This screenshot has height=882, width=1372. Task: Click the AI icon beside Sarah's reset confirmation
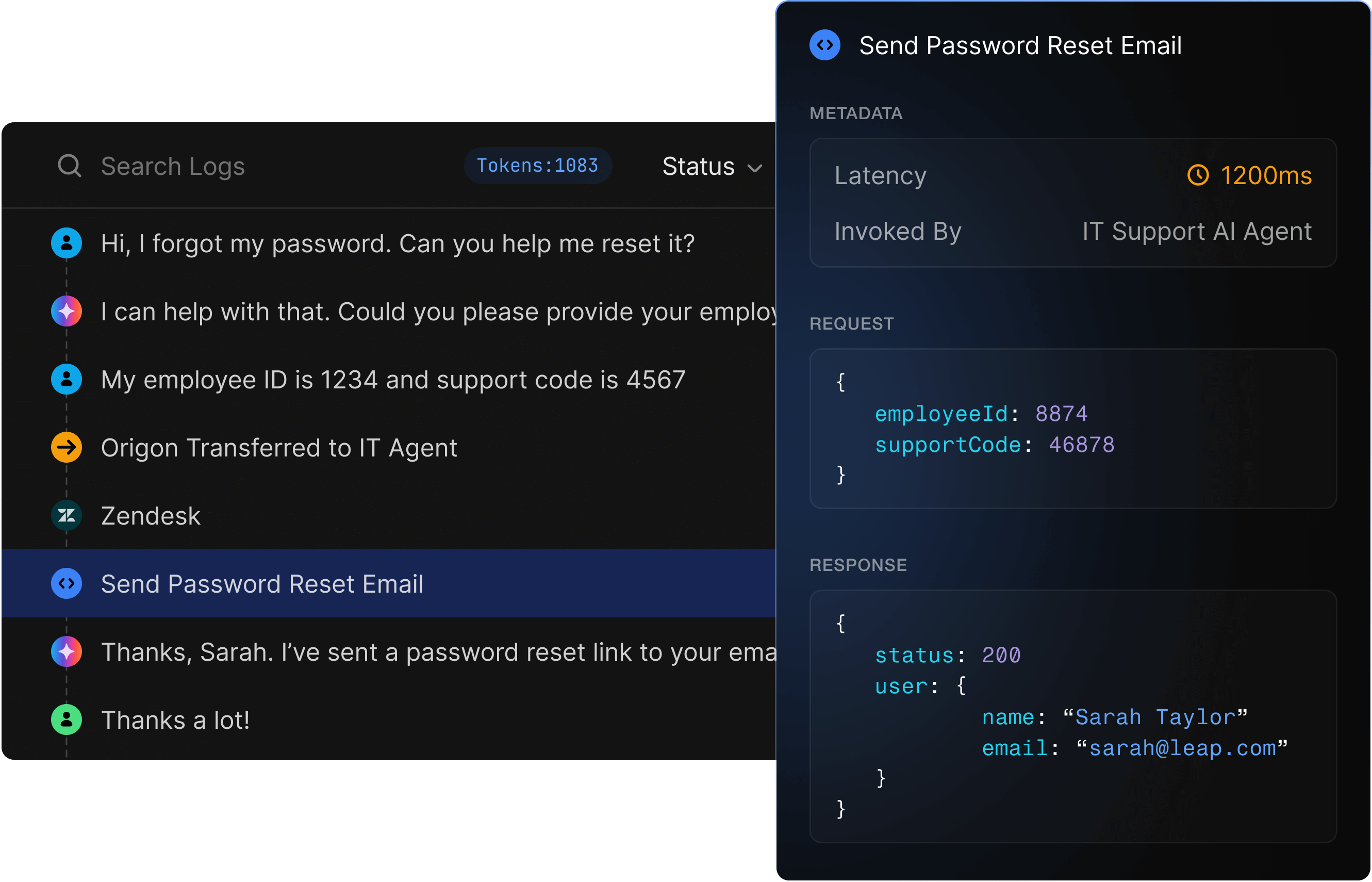(x=67, y=651)
